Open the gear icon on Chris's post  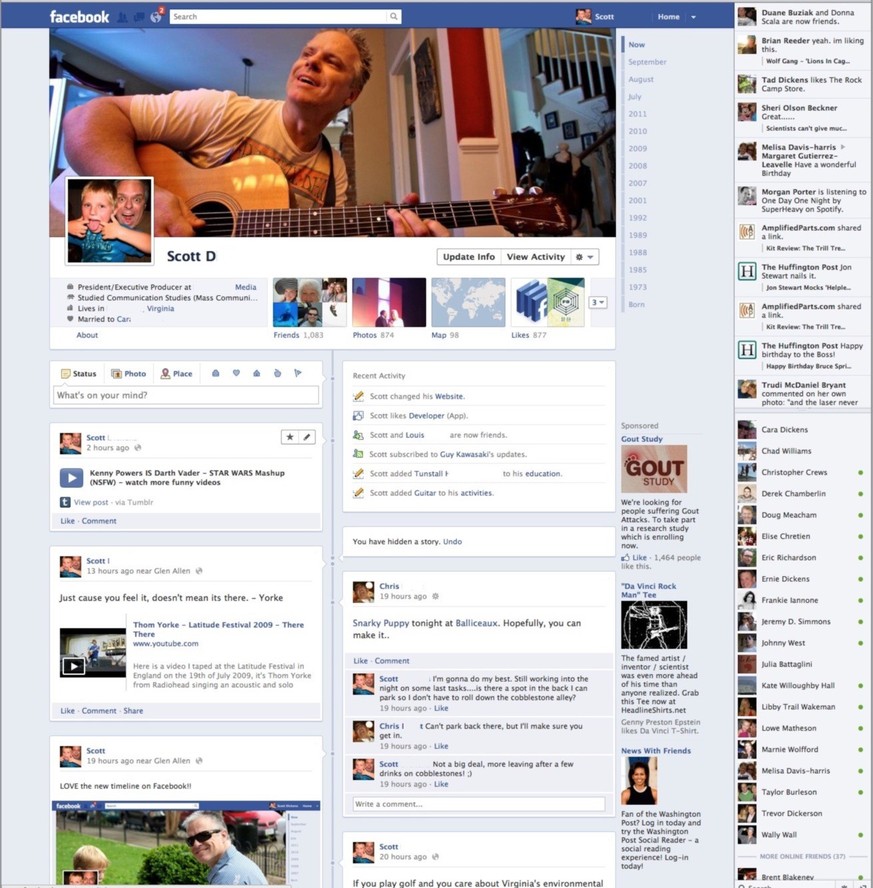tap(435, 596)
